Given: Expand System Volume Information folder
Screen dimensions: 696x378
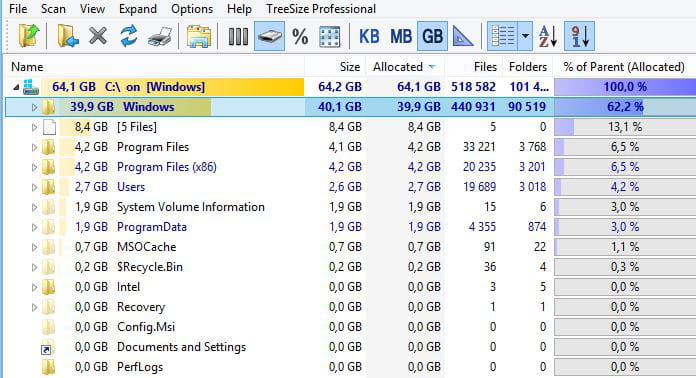Looking at the screenshot, I should (34, 207).
